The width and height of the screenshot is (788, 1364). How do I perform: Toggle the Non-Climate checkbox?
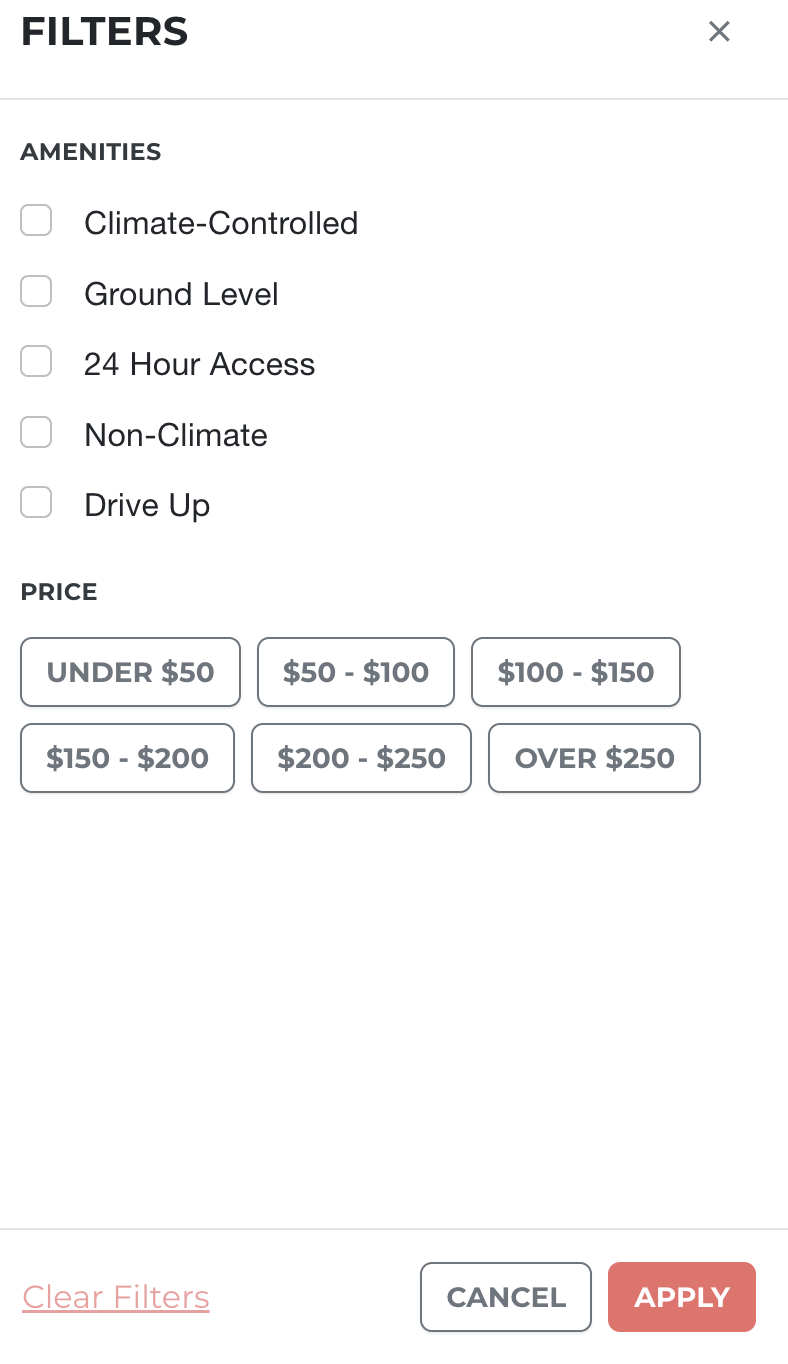[x=37, y=433]
